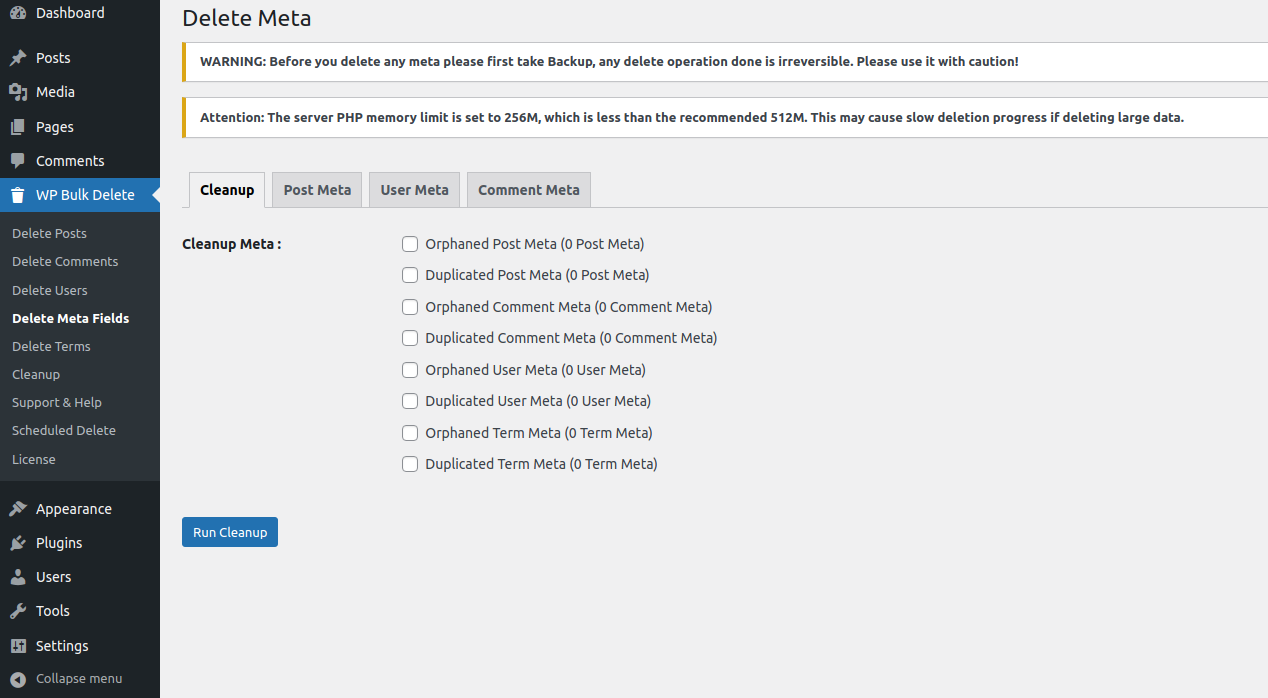Open the Delete Terms submenu link

pos(51,346)
